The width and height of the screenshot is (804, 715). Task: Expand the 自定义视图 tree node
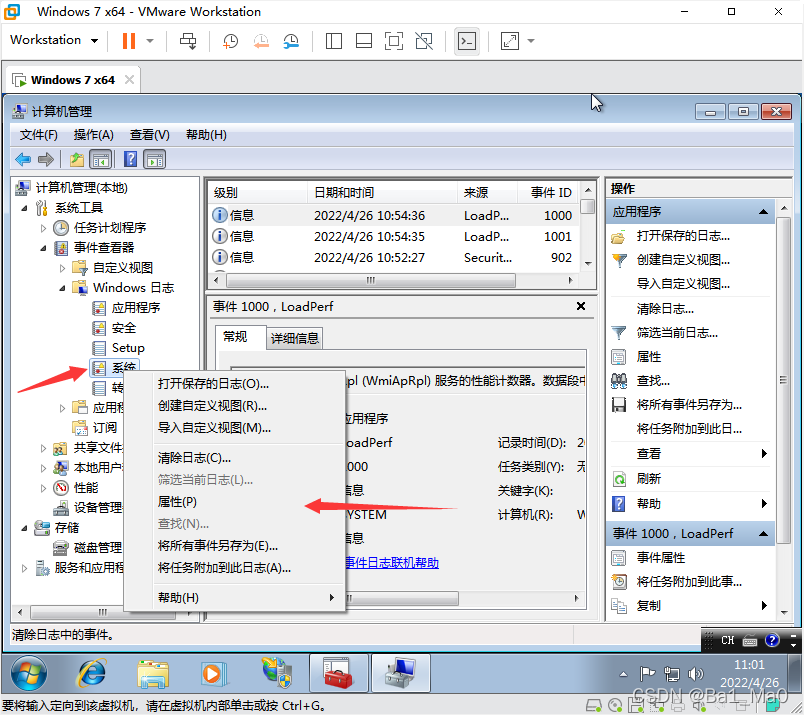pyautogui.click(x=62, y=268)
